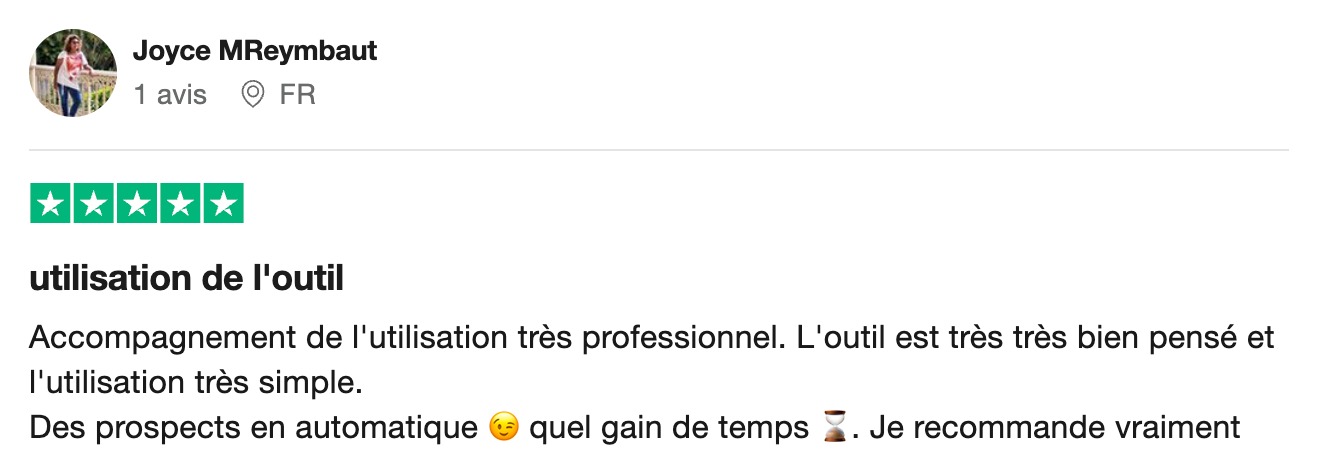Click the hourglass emoji in the review
The image size is (1326, 476).
(x=834, y=429)
